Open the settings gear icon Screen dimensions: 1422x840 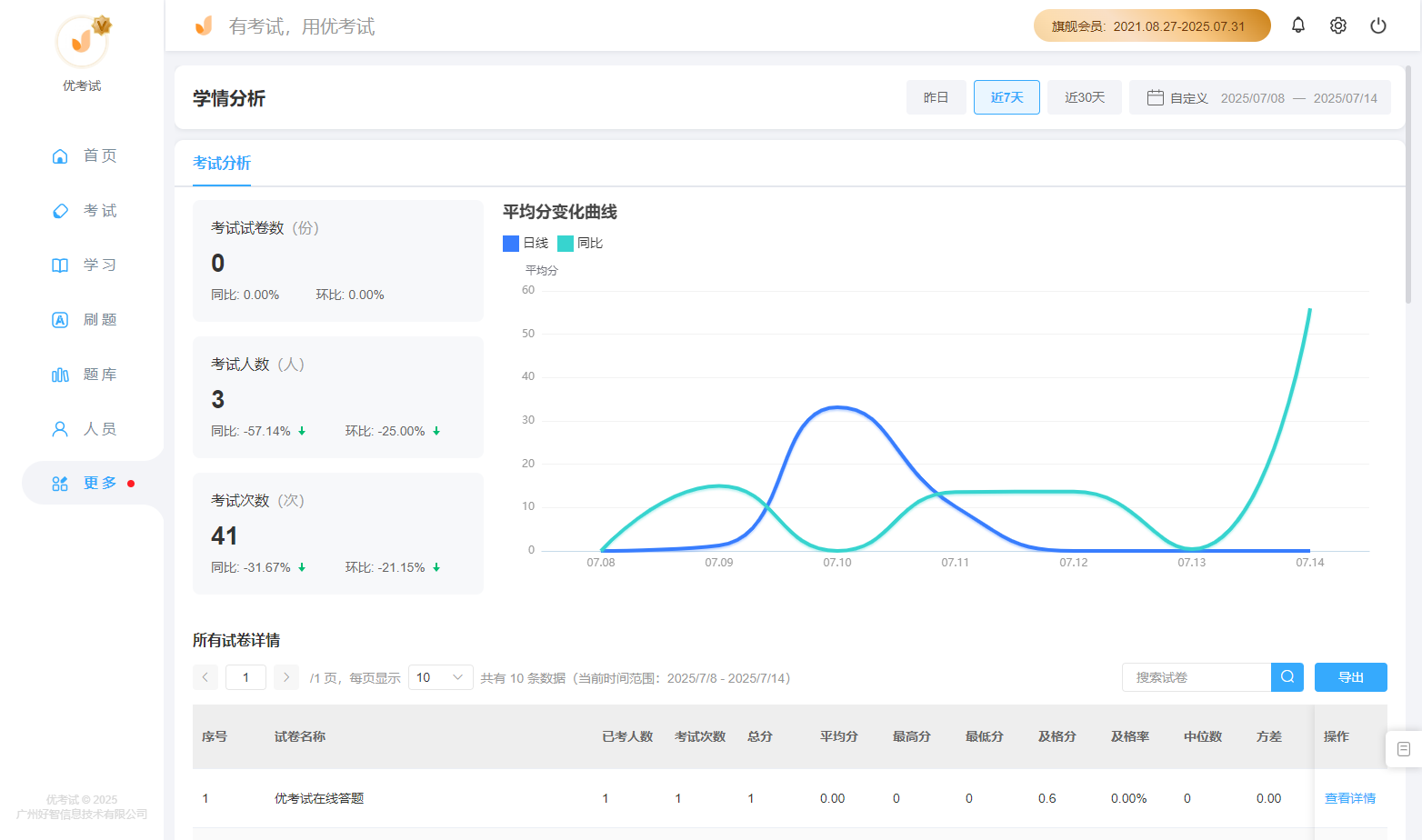[x=1338, y=25]
